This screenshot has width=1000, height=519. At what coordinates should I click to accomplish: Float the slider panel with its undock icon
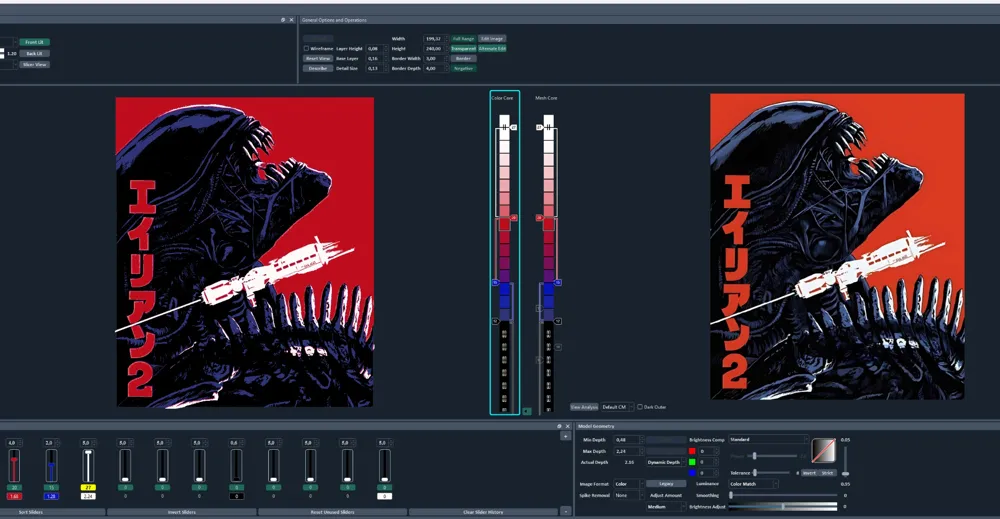[559, 426]
